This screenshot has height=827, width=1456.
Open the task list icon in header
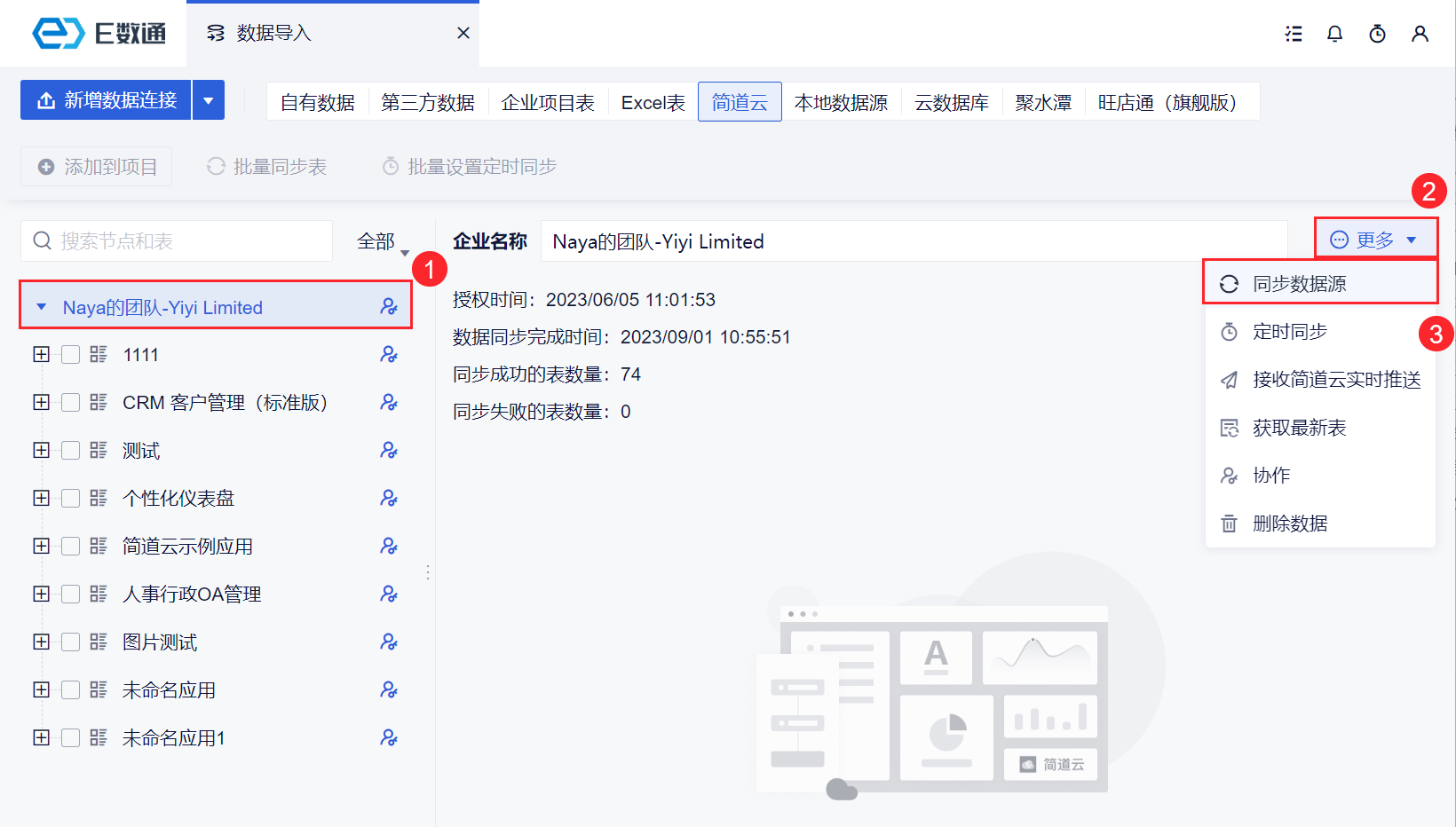tap(1294, 34)
